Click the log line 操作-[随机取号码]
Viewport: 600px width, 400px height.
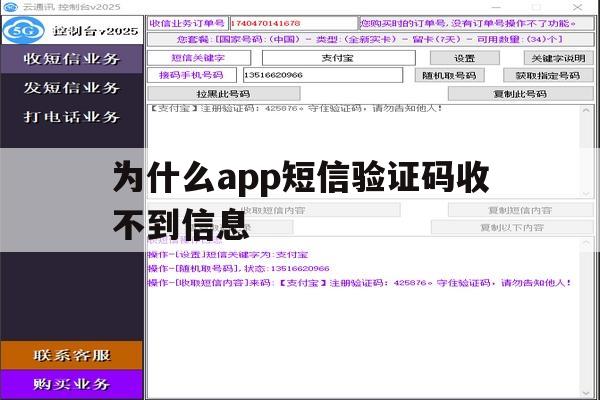[238, 268]
